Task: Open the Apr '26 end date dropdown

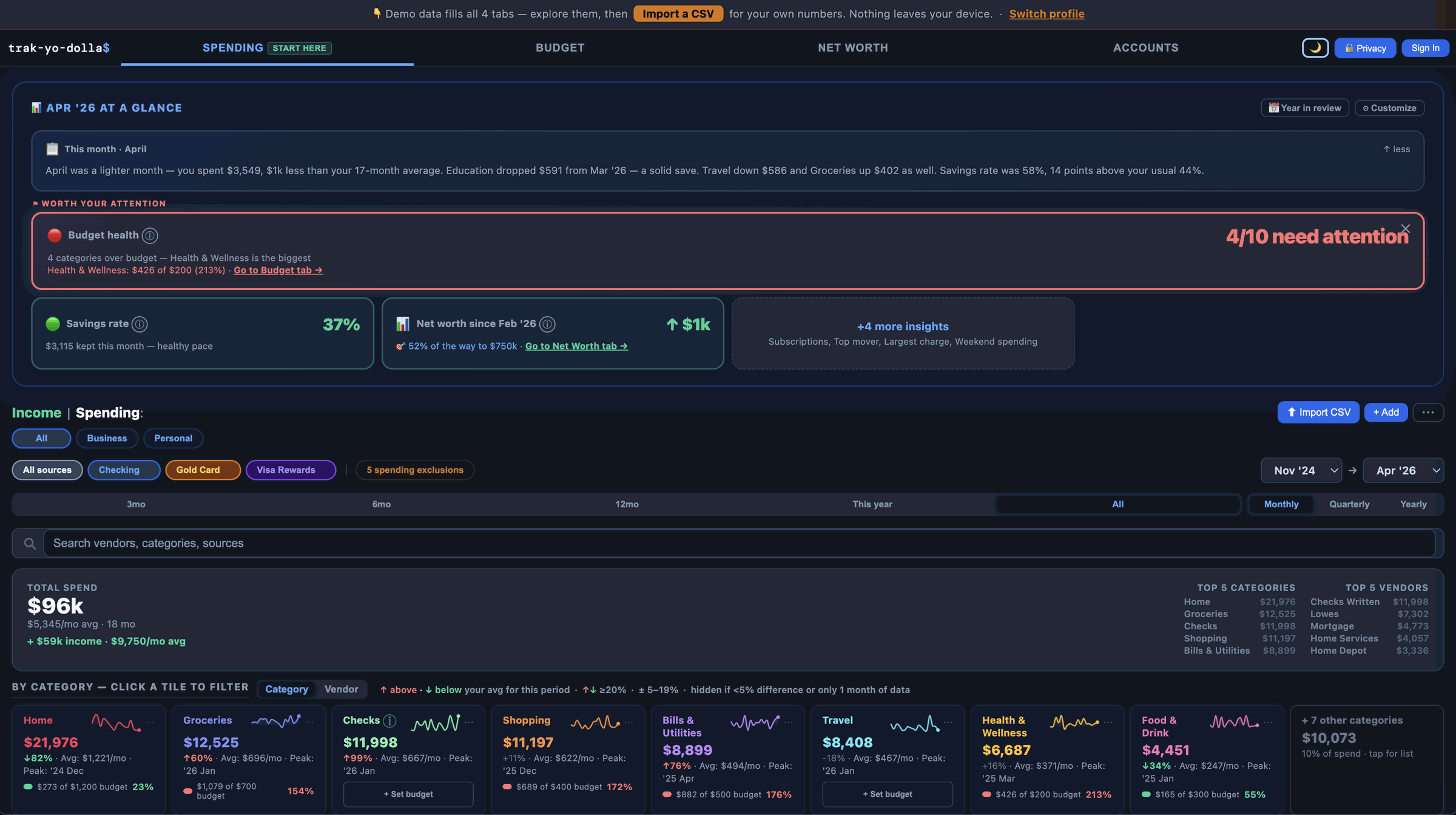Action: [1403, 470]
